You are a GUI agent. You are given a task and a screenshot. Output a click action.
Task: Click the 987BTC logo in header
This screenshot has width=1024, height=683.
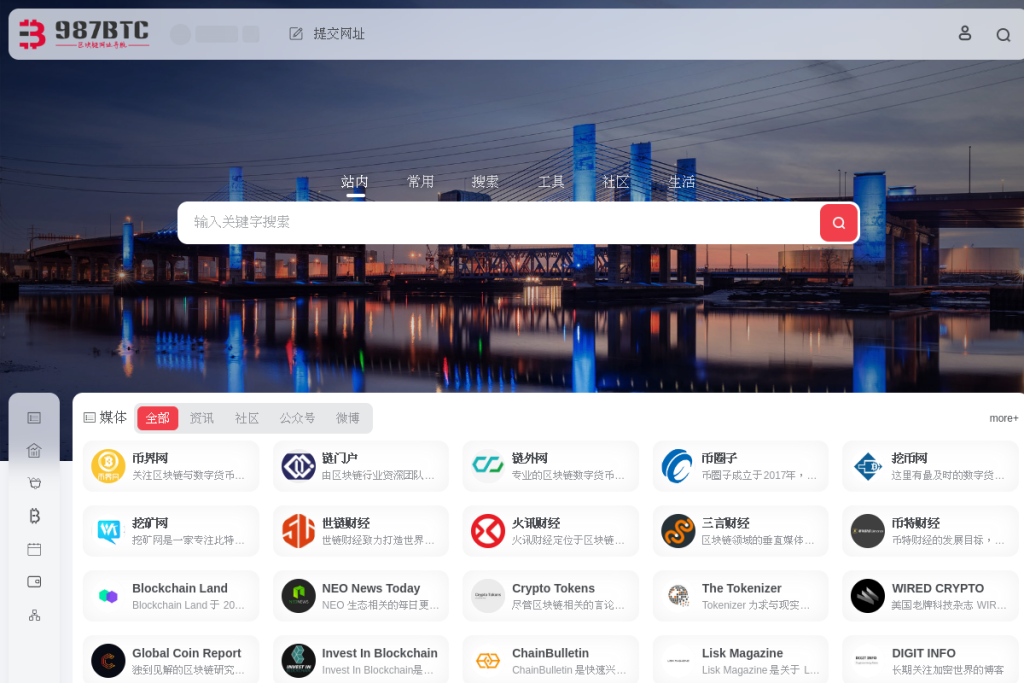click(84, 34)
